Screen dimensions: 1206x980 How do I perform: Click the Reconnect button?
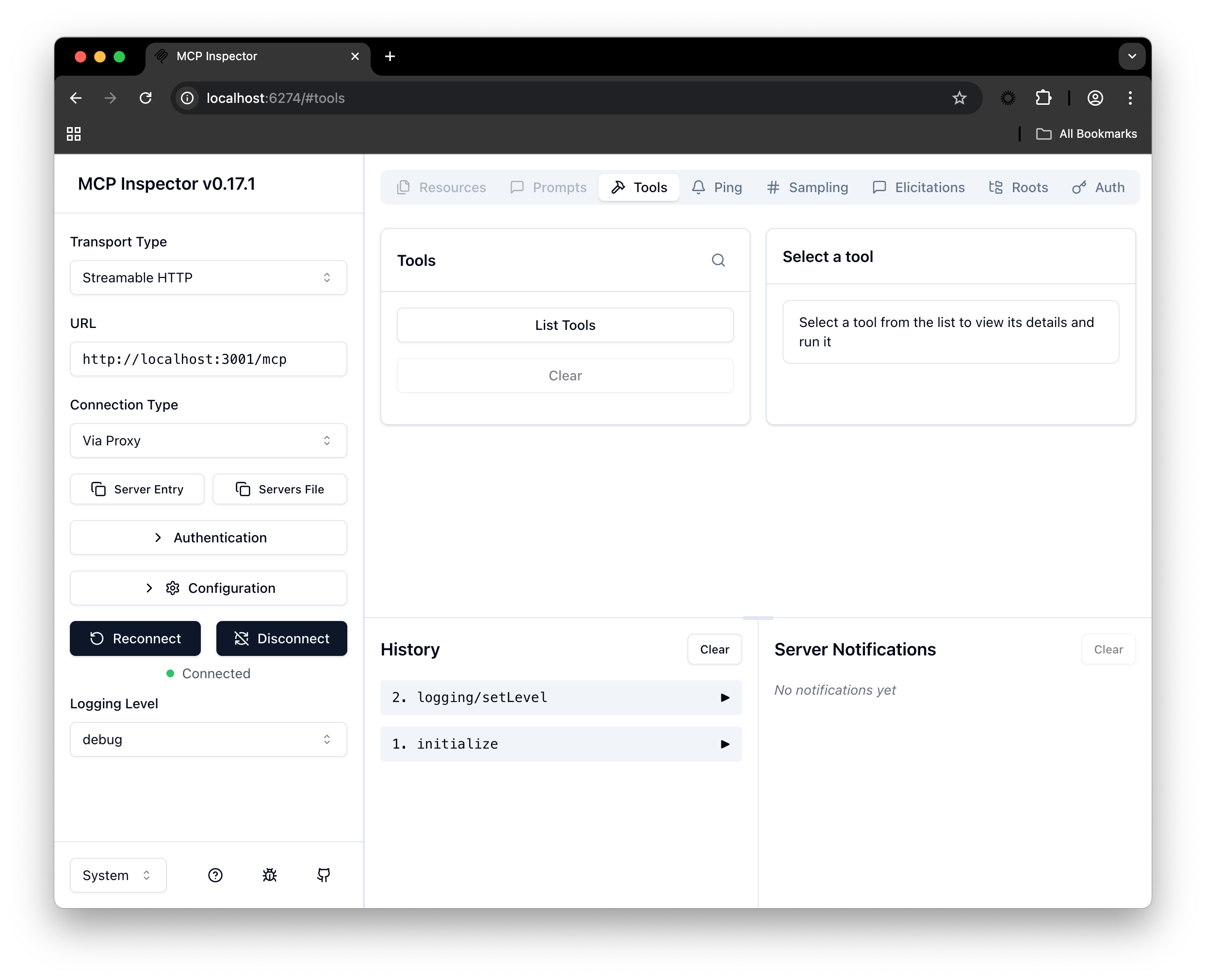pyautogui.click(x=135, y=638)
